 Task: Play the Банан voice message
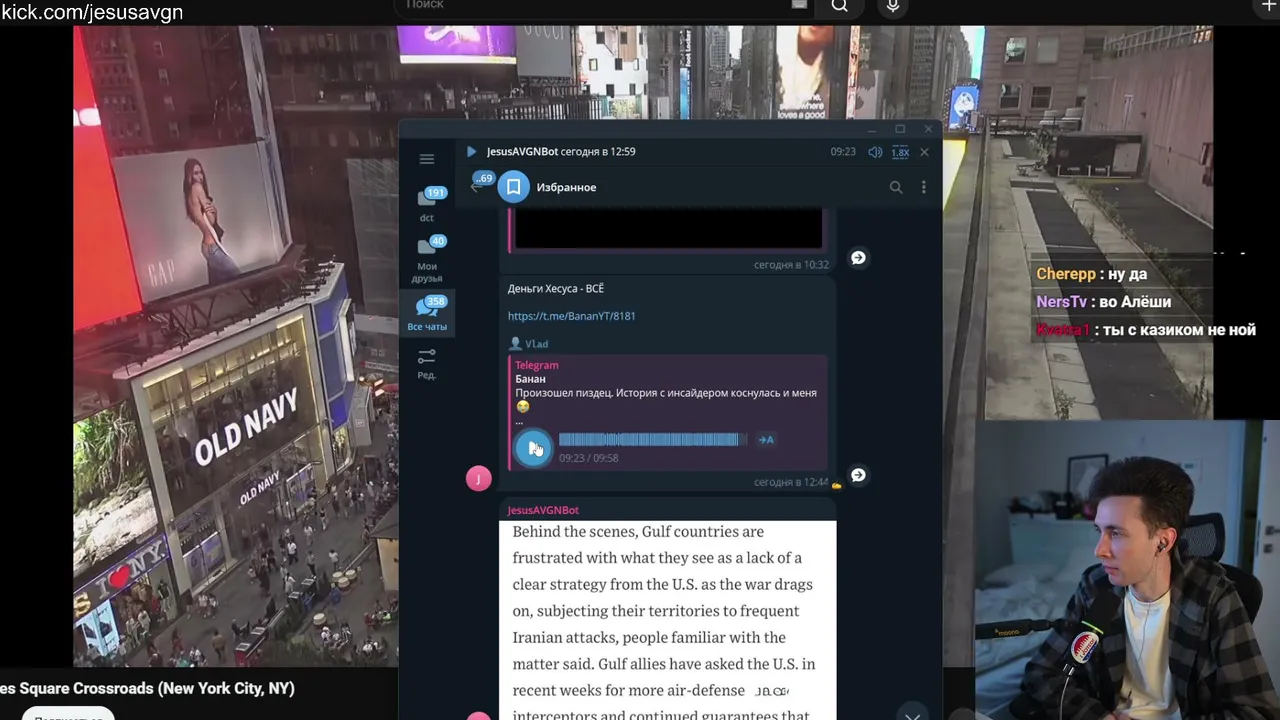pyautogui.click(x=533, y=448)
